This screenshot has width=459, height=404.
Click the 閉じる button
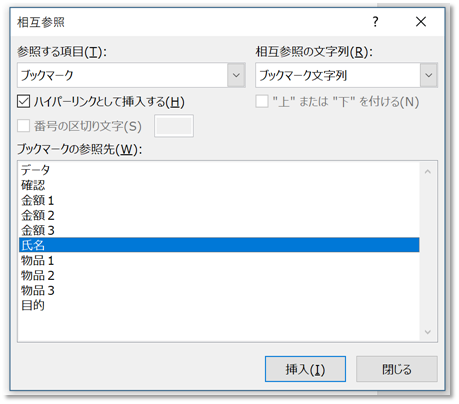(x=397, y=369)
